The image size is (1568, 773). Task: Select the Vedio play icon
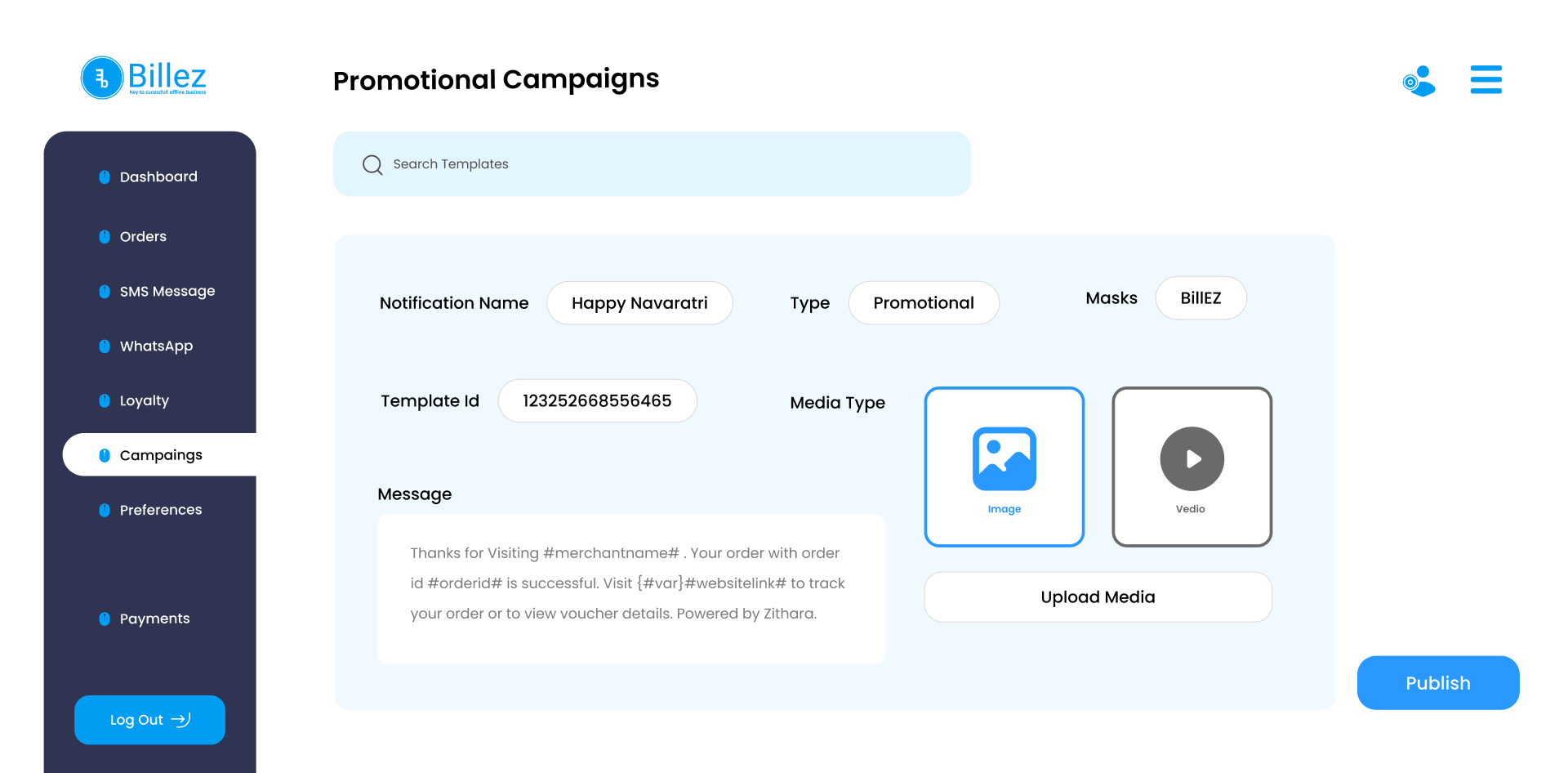(x=1192, y=458)
